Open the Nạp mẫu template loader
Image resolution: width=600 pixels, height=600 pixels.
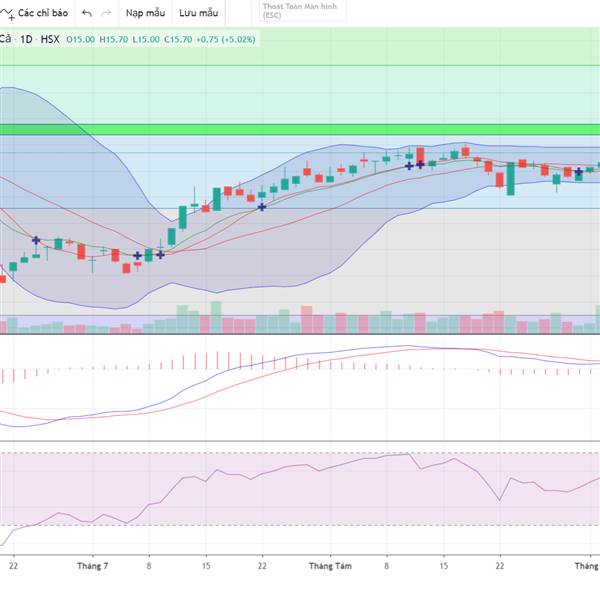145,13
